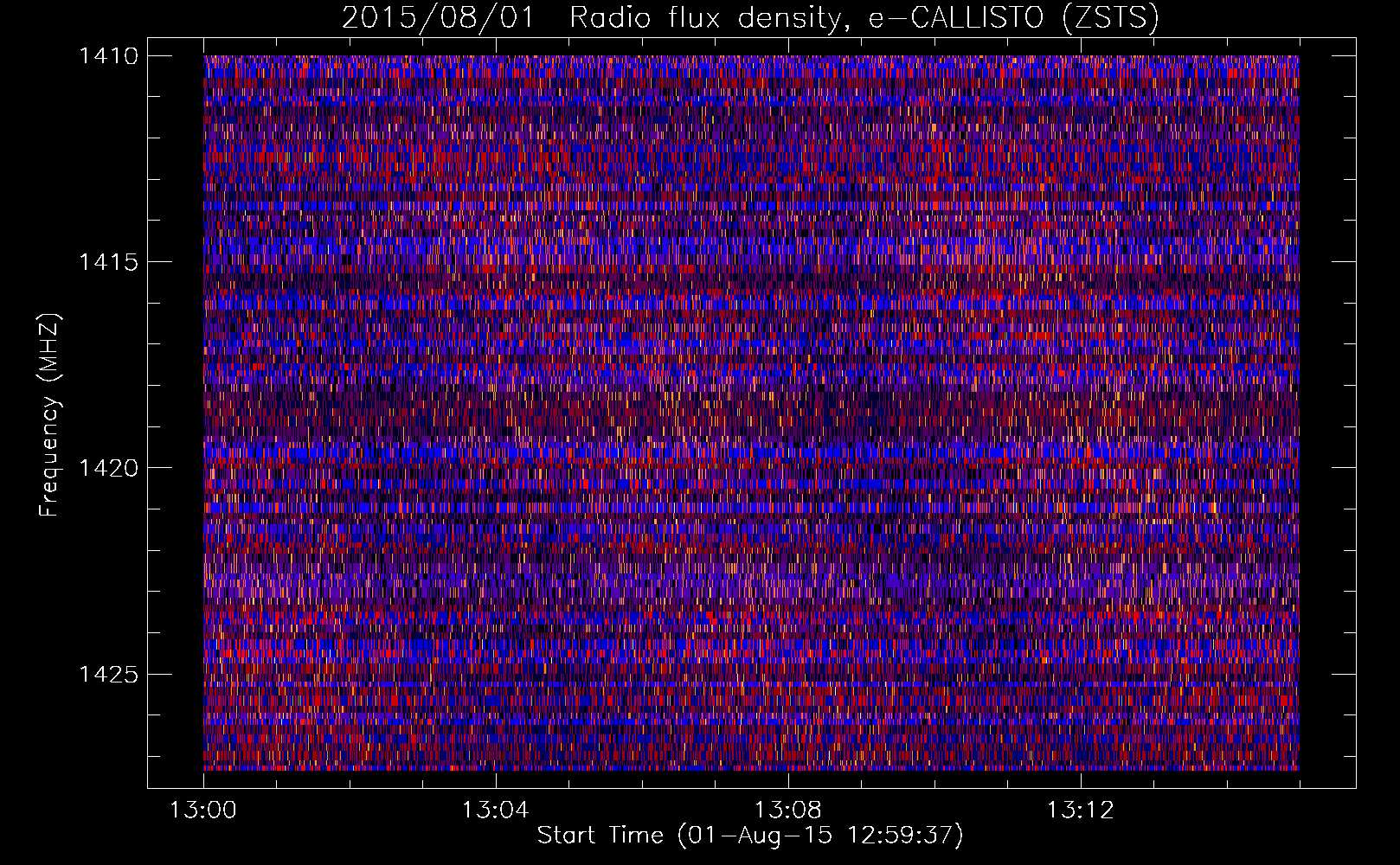Image resolution: width=1400 pixels, height=865 pixels.
Task: Click the frequency tick label "1410"
Action: click(109, 56)
